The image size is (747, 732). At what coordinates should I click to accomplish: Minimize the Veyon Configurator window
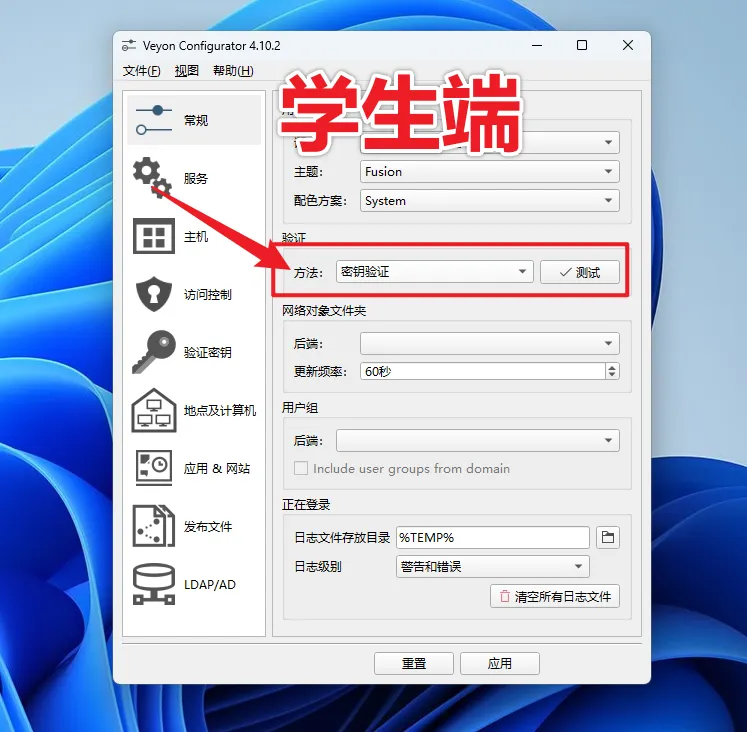(537, 45)
